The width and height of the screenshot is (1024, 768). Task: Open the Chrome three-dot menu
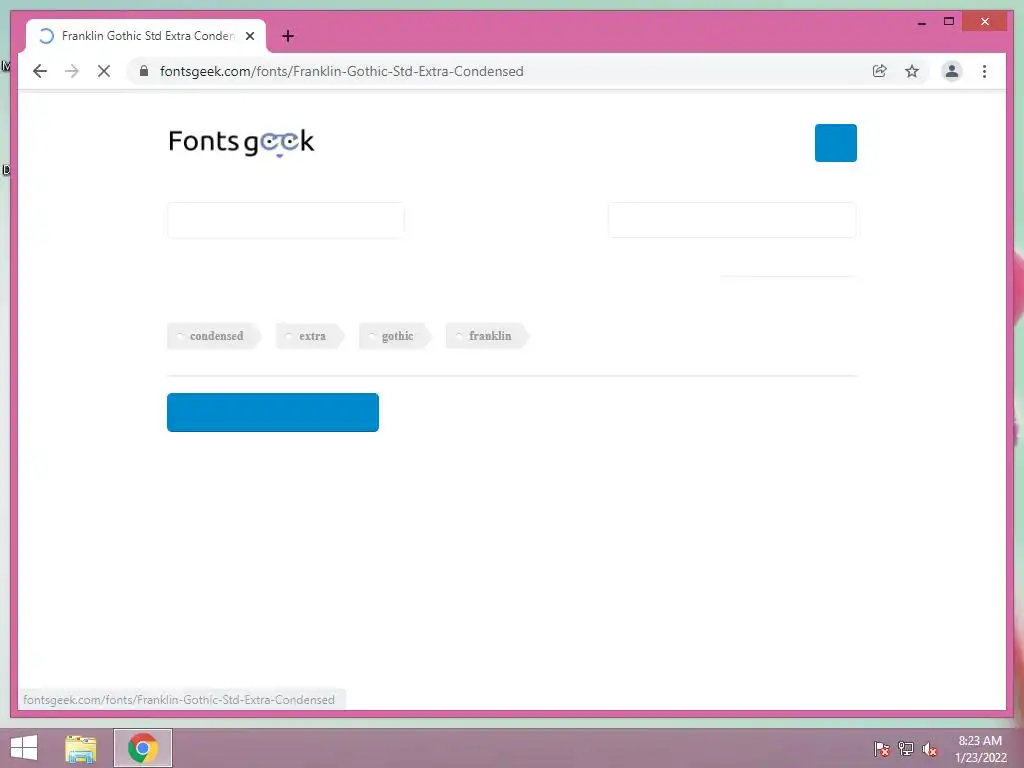click(984, 71)
